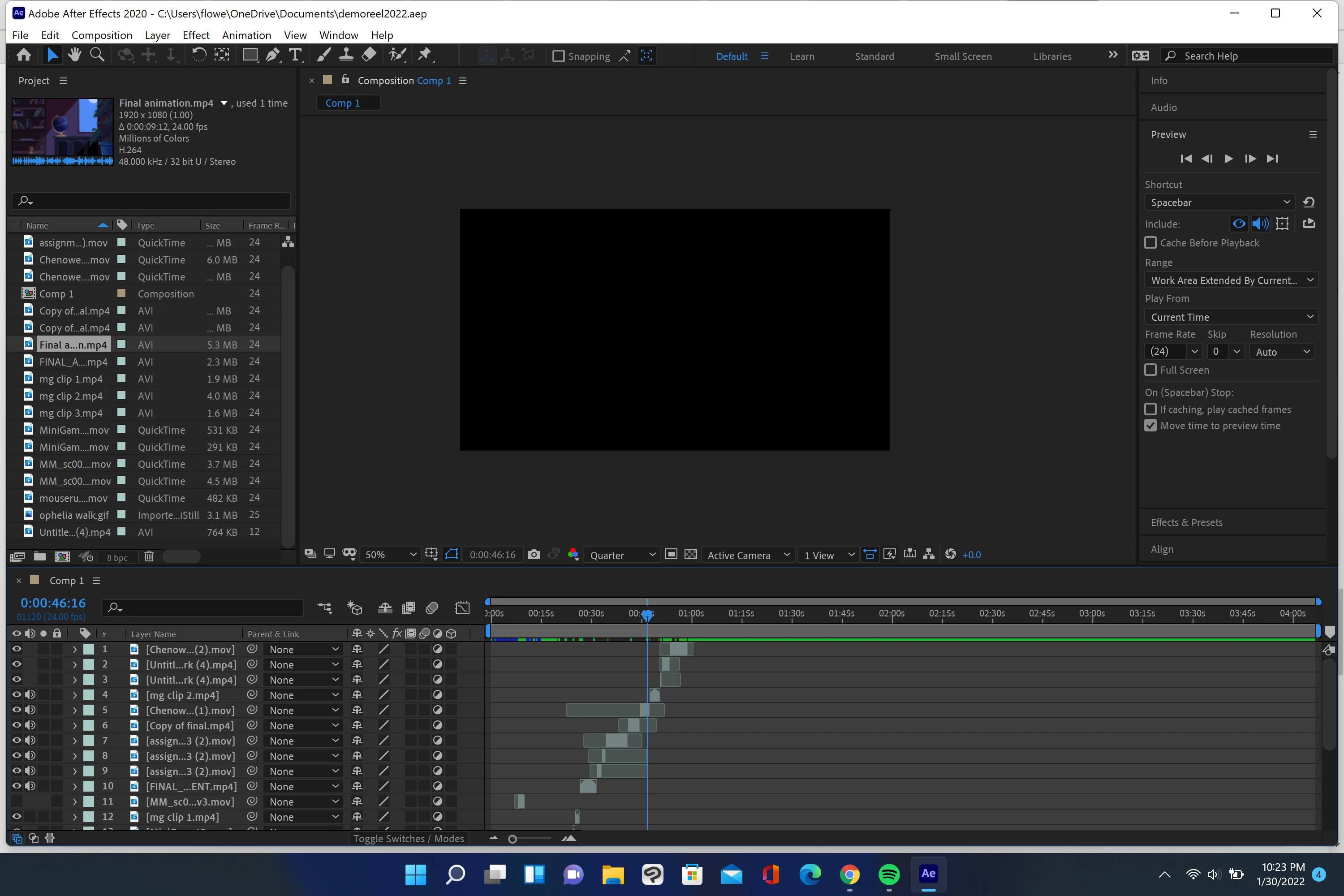Select the Pen tool
This screenshot has width=1344, height=896.
pyautogui.click(x=272, y=55)
